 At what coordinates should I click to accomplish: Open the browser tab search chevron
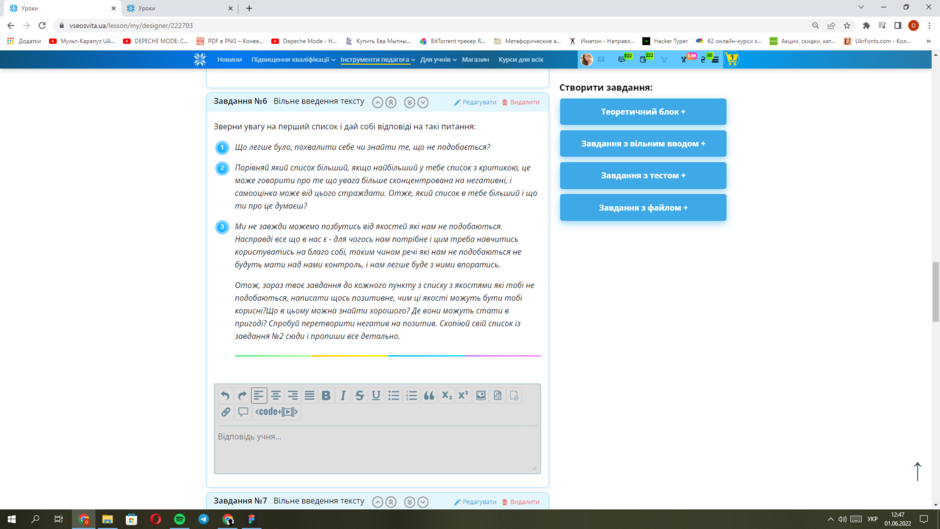[861, 8]
